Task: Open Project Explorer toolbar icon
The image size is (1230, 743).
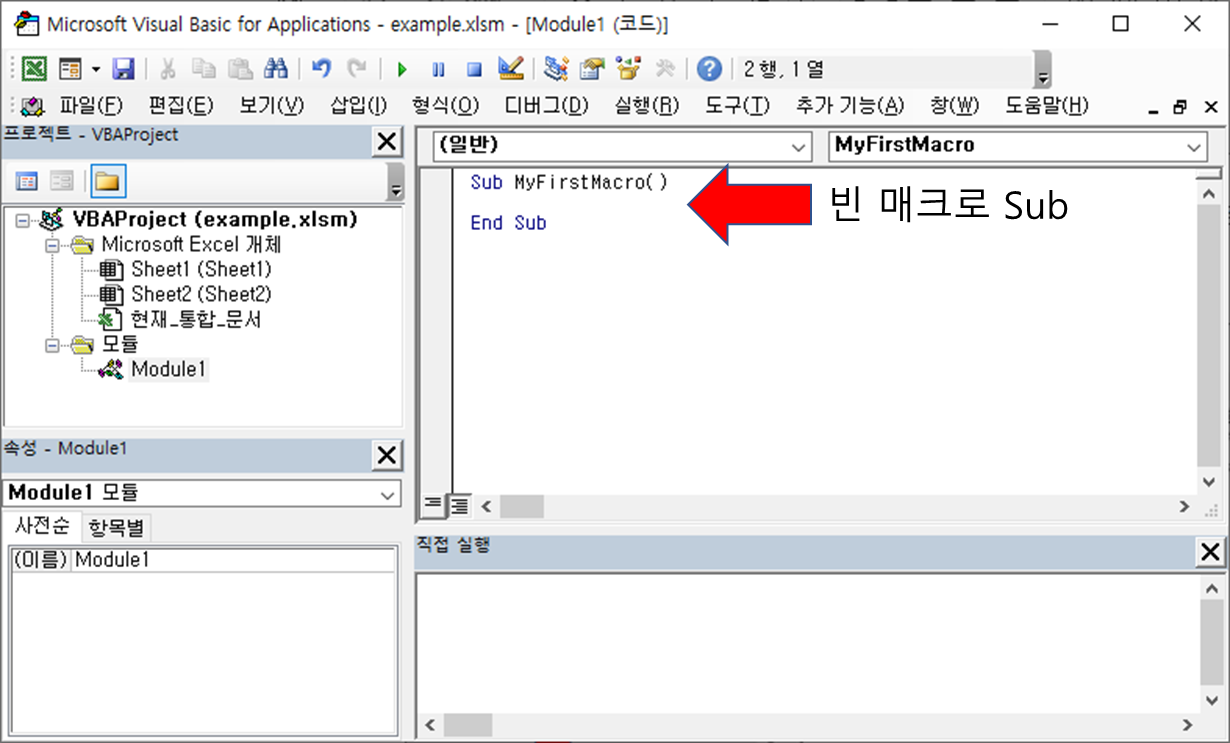Action: (557, 69)
